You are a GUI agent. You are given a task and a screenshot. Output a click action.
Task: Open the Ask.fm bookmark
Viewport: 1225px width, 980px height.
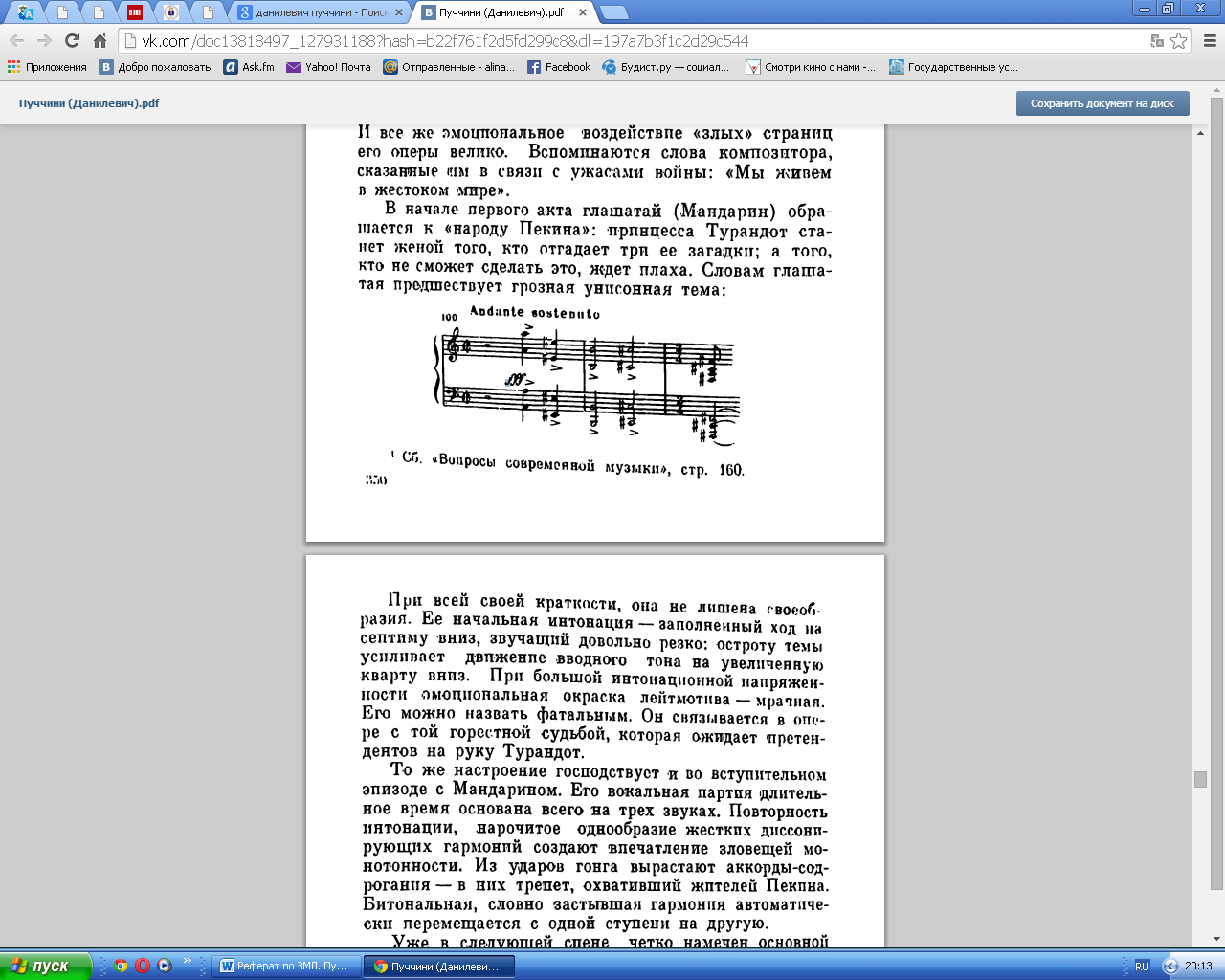pos(249,67)
